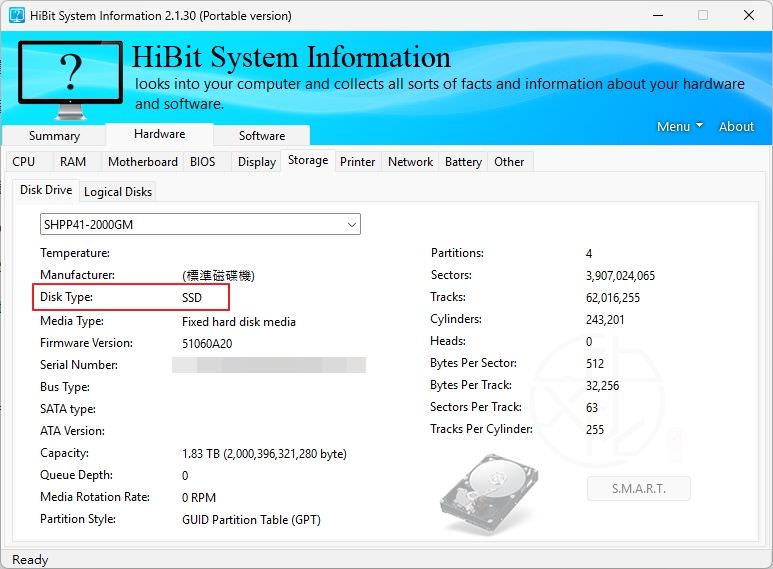Select the Network tab
This screenshot has width=773, height=569.
coord(410,162)
